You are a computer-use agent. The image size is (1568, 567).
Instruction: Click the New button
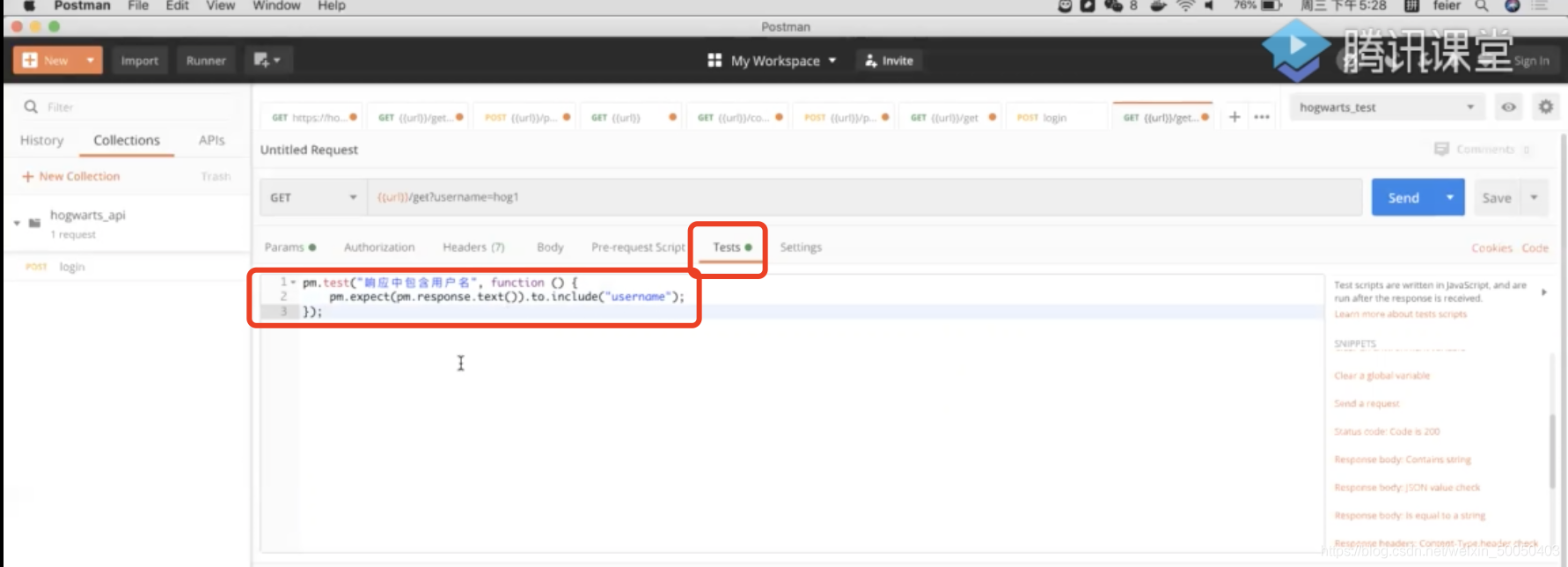tap(46, 60)
